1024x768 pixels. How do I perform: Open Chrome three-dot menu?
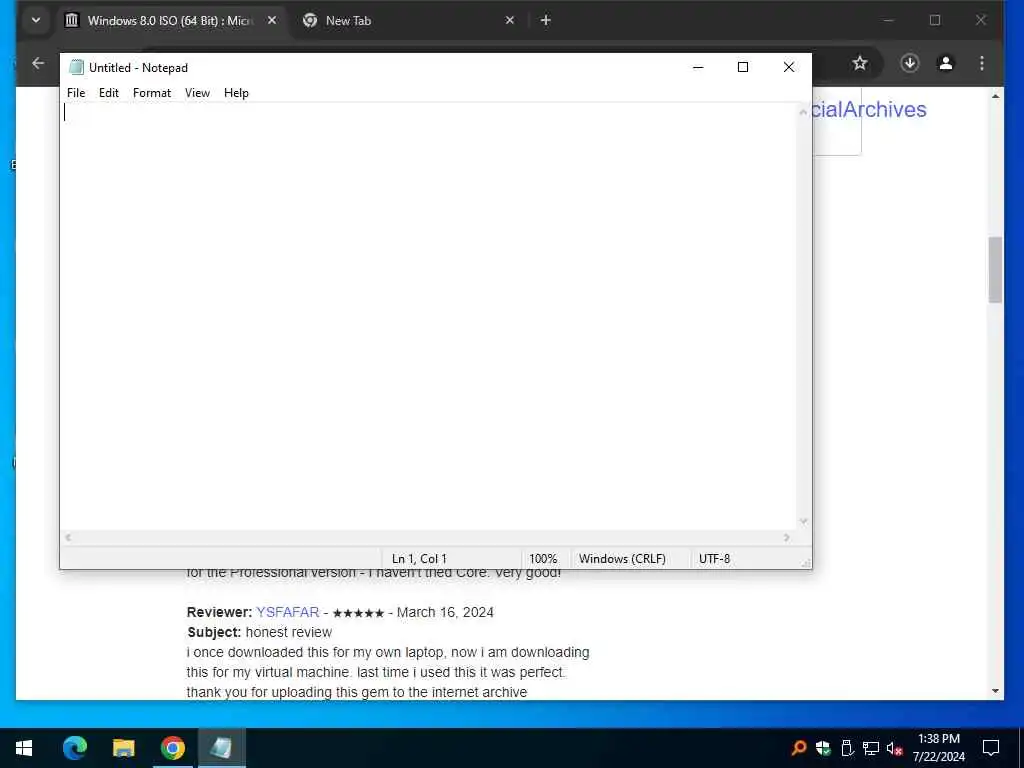(x=982, y=63)
